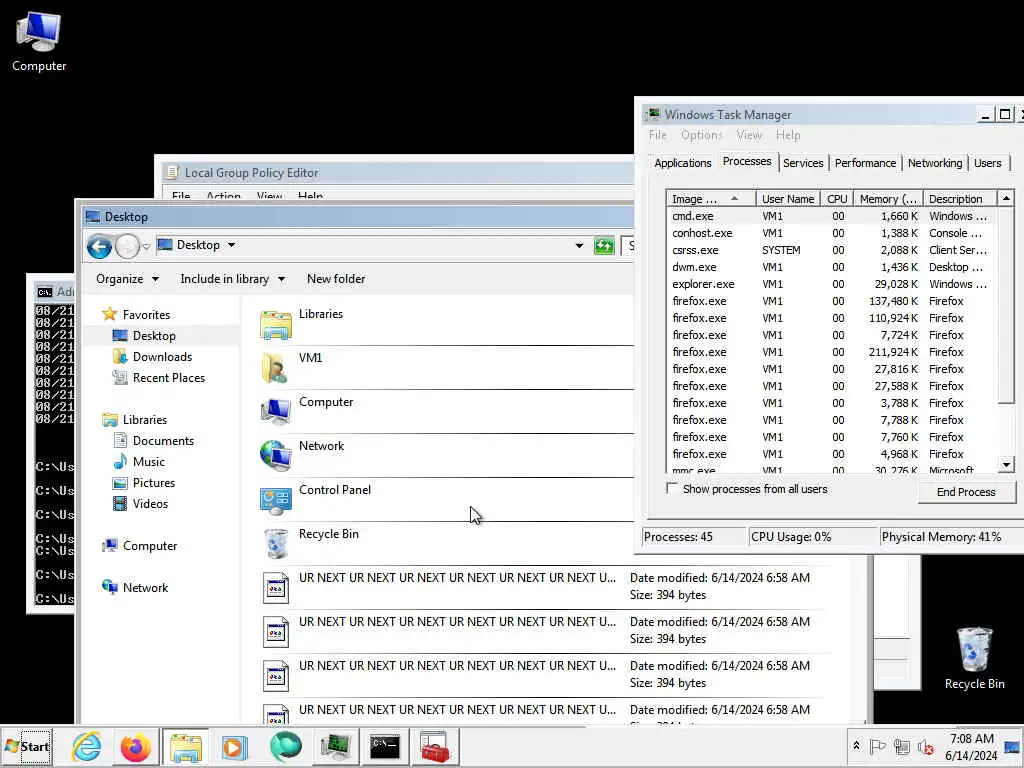Open Action Center flag in tray
1024x768 pixels.
(878, 746)
